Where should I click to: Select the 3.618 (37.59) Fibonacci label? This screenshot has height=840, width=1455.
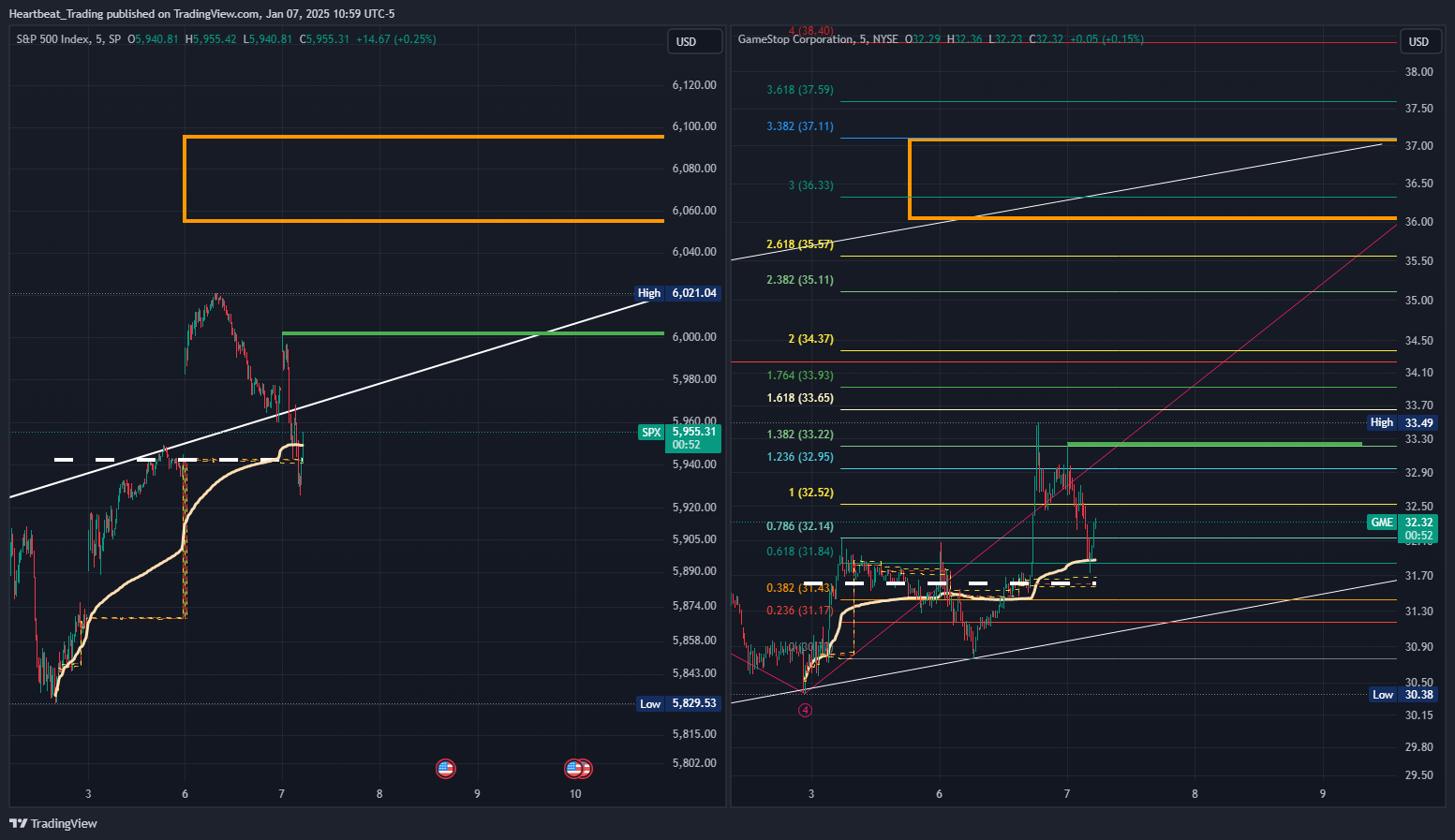coord(800,90)
